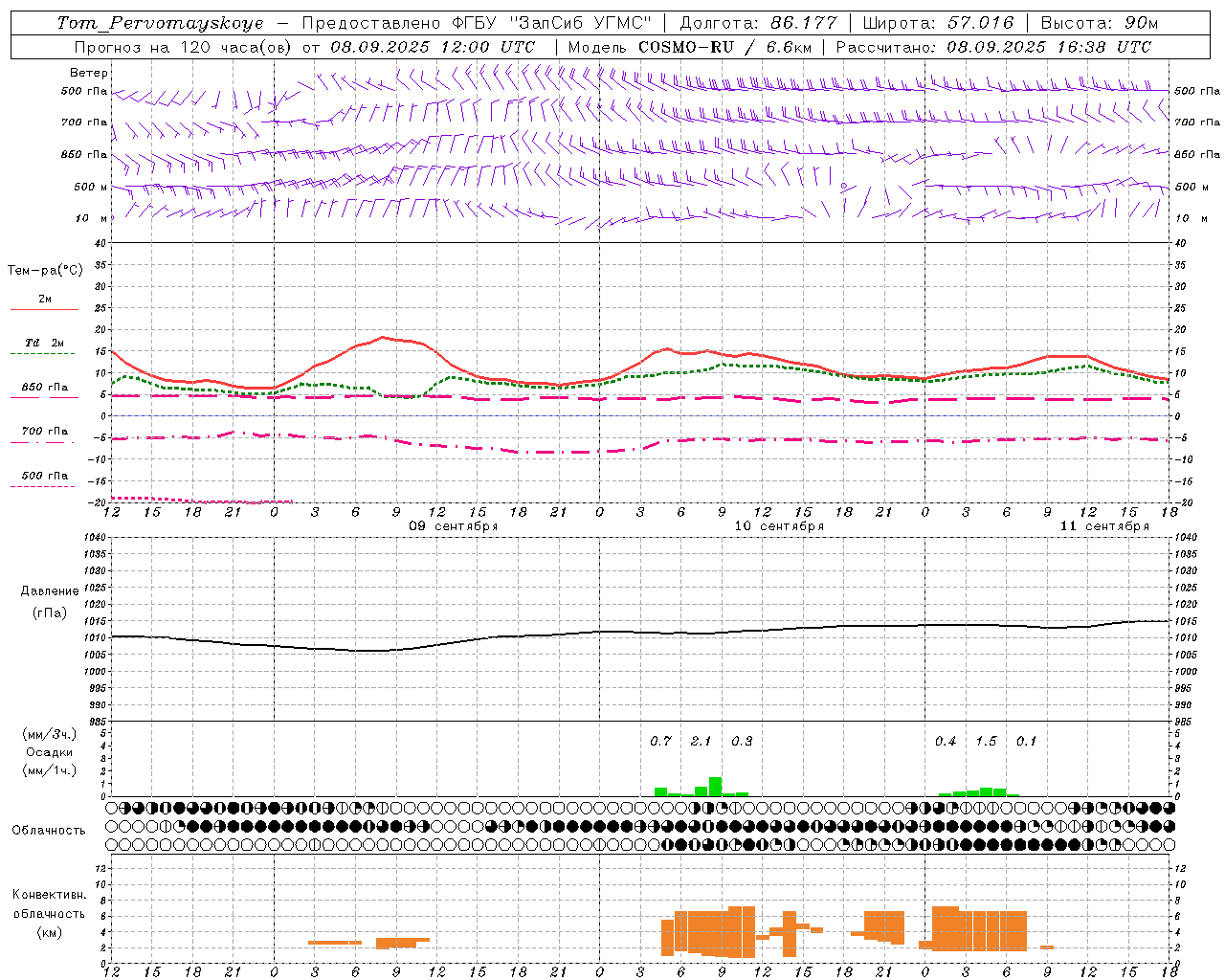Screen dimensions: 1225x980
Task: Click the 'Давление' pressure panel label
Action: coord(50,591)
